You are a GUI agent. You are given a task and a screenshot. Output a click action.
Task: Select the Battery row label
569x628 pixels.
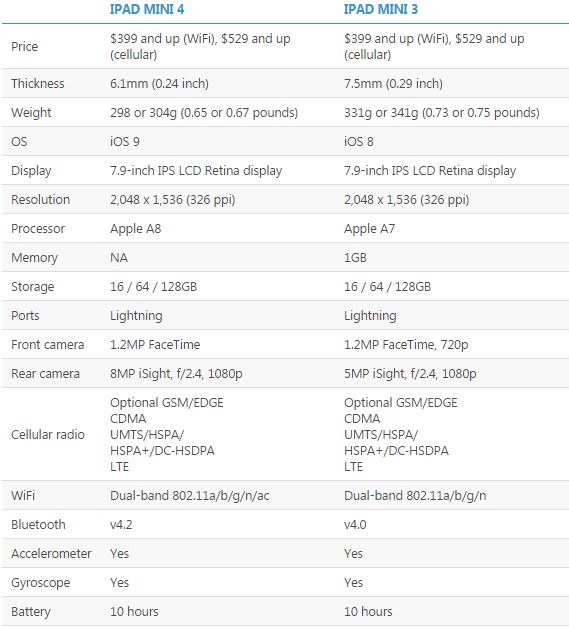pyautogui.click(x=31, y=612)
